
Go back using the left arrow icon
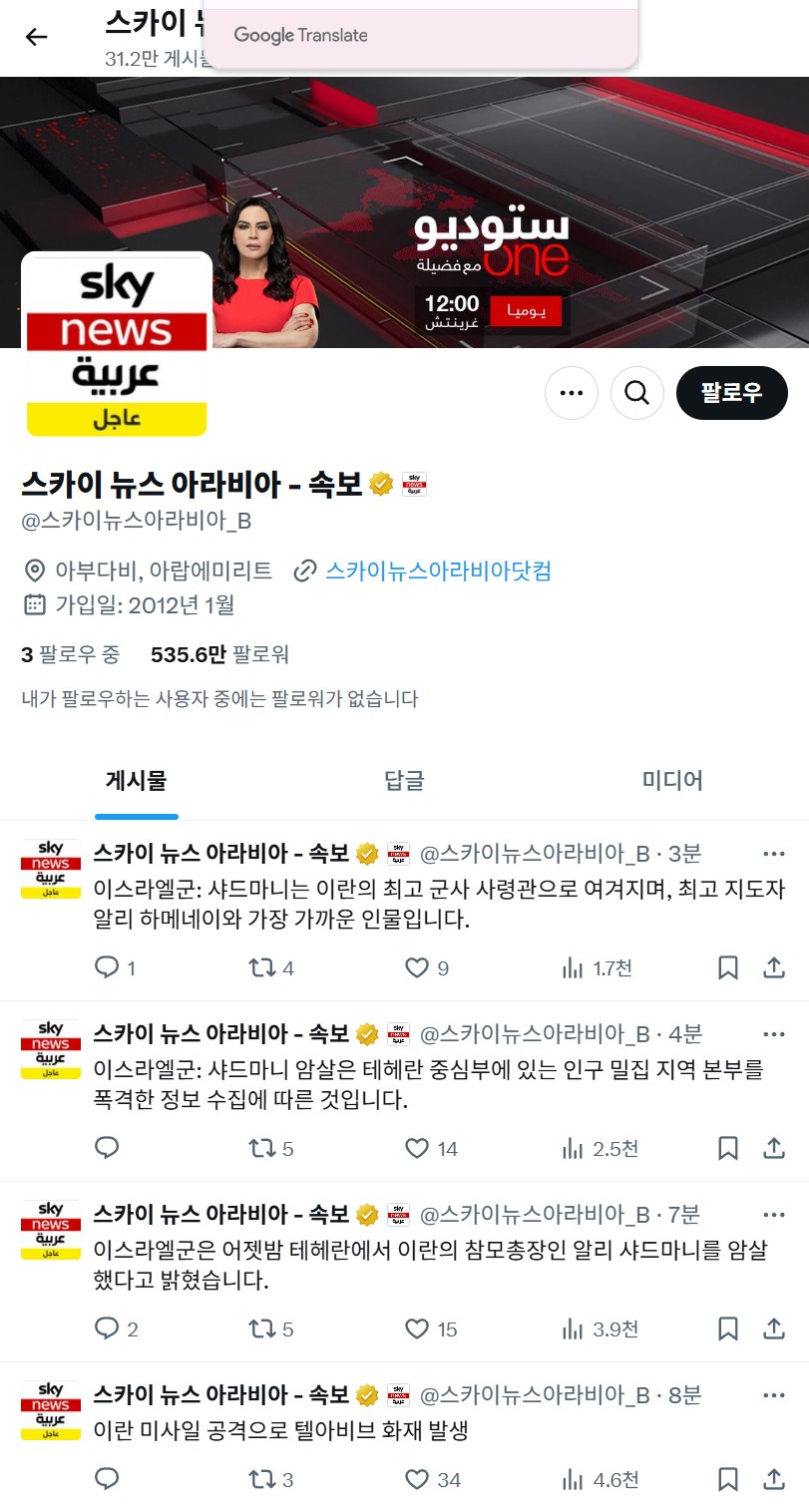click(36, 37)
